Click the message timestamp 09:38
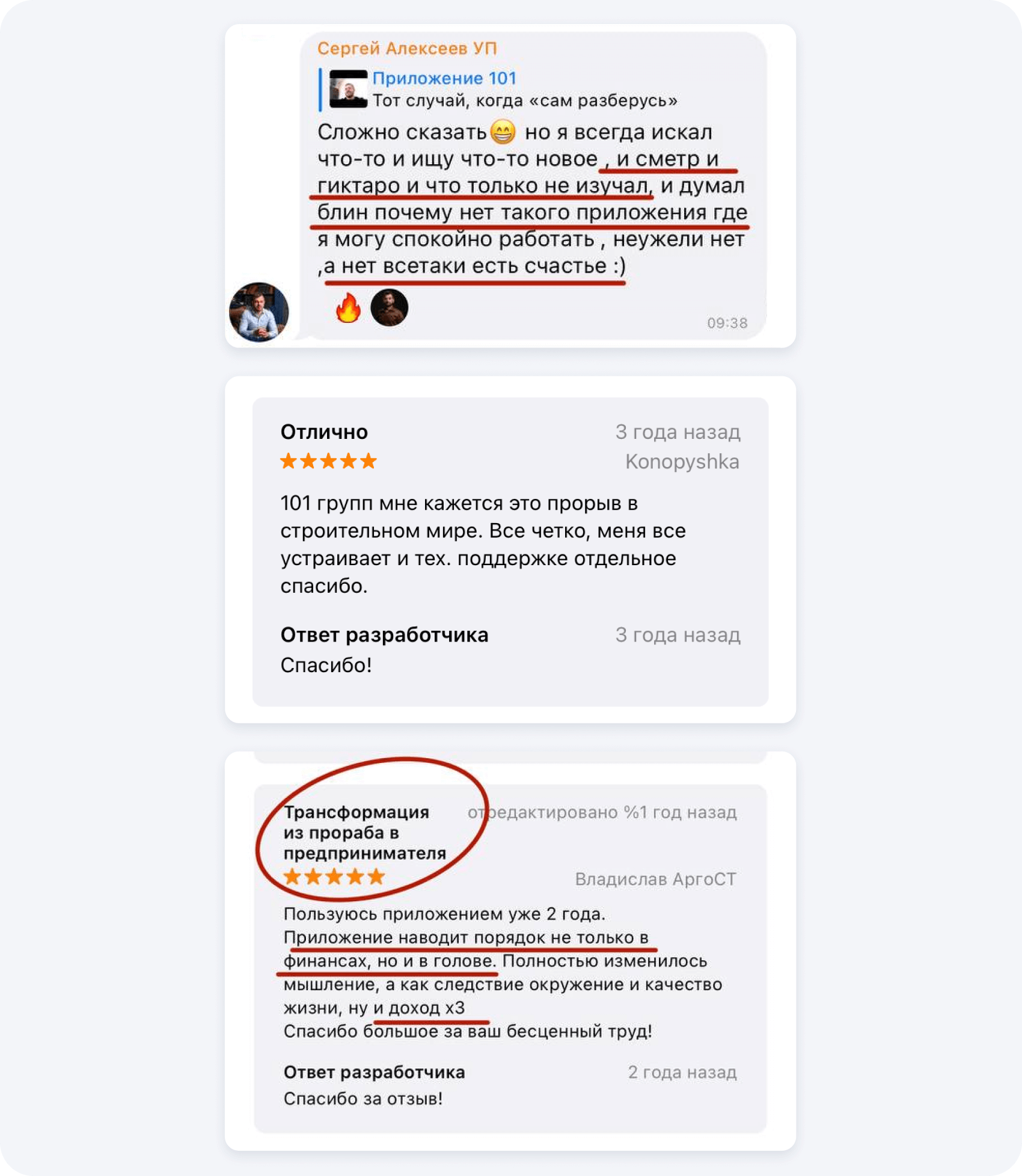The image size is (1022, 1176). pyautogui.click(x=727, y=323)
